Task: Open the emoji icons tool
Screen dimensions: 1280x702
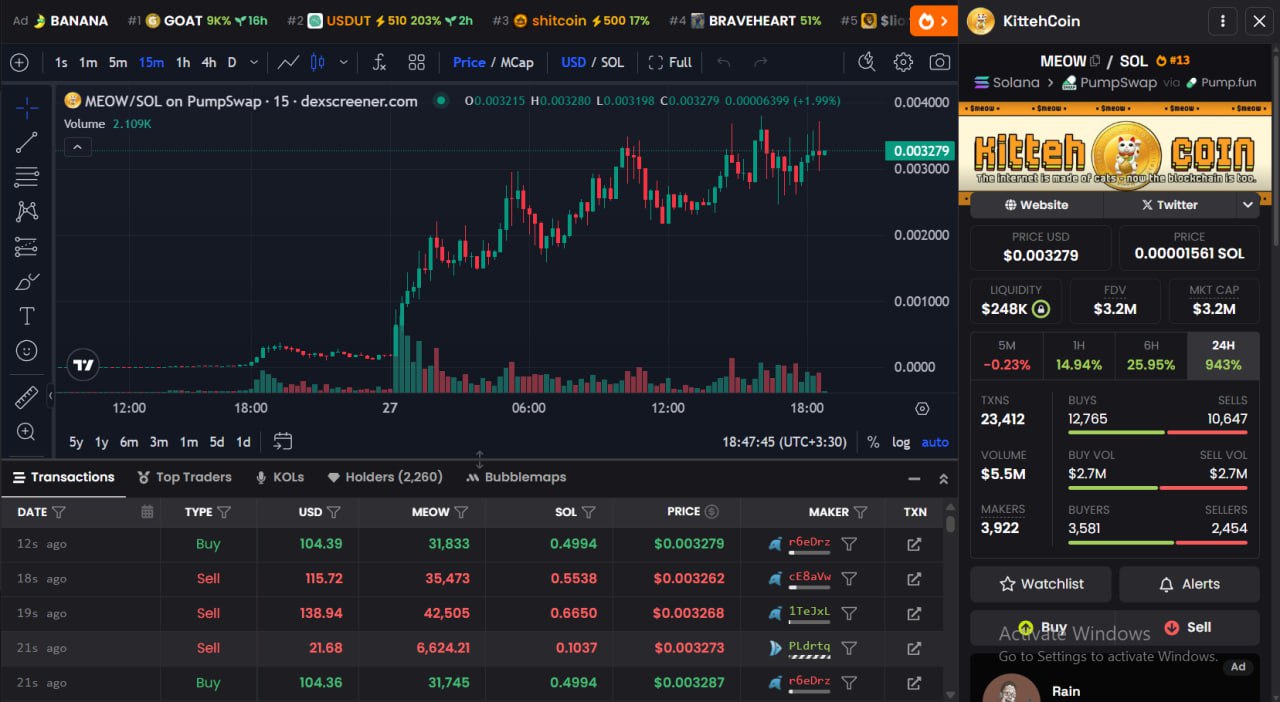Action: (x=26, y=351)
